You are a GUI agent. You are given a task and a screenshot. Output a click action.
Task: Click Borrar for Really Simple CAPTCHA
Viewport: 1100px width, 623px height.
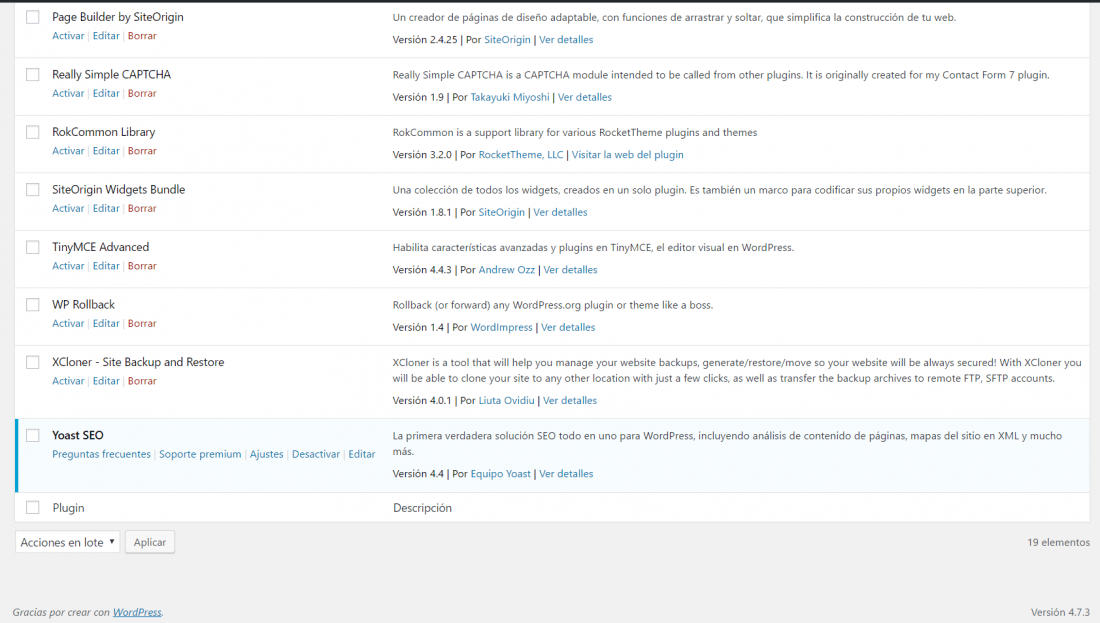(x=142, y=93)
